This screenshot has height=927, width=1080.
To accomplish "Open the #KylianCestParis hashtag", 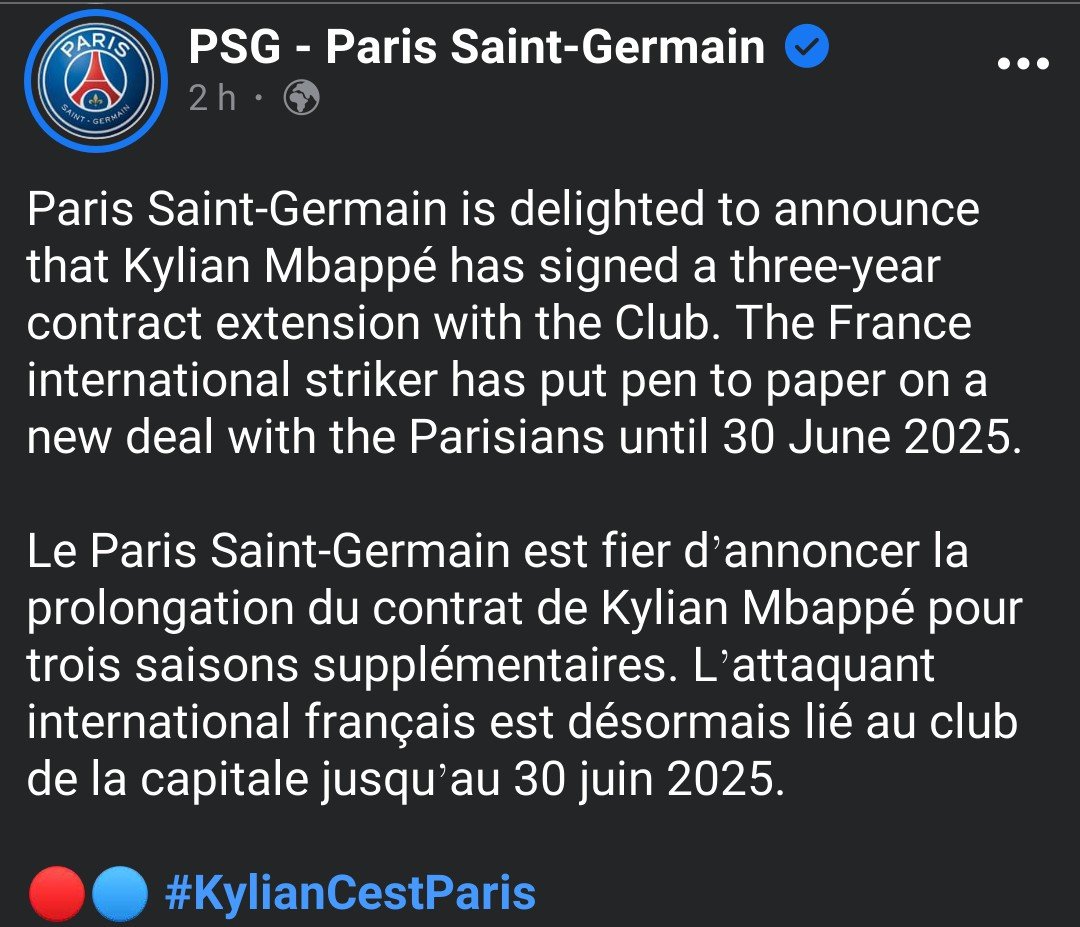I will pyautogui.click(x=349, y=893).
